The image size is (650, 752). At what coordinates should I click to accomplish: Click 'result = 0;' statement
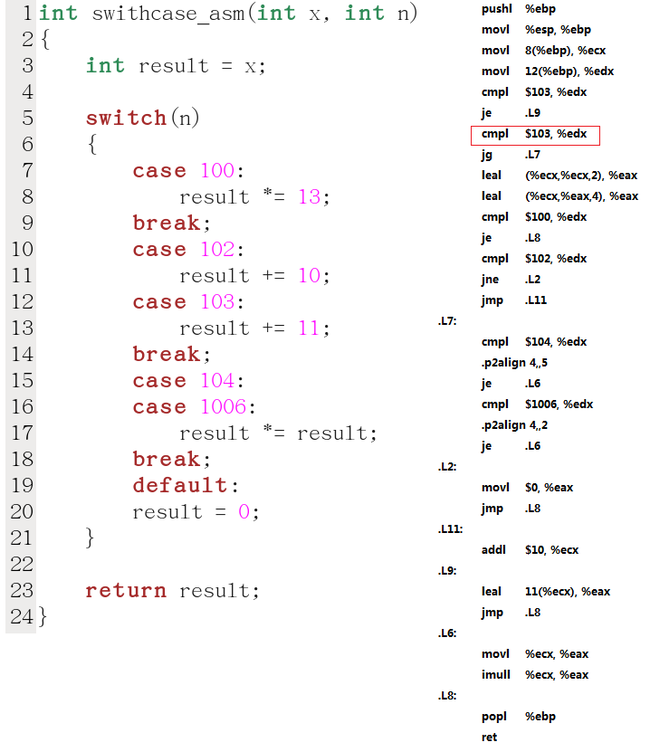tap(196, 512)
